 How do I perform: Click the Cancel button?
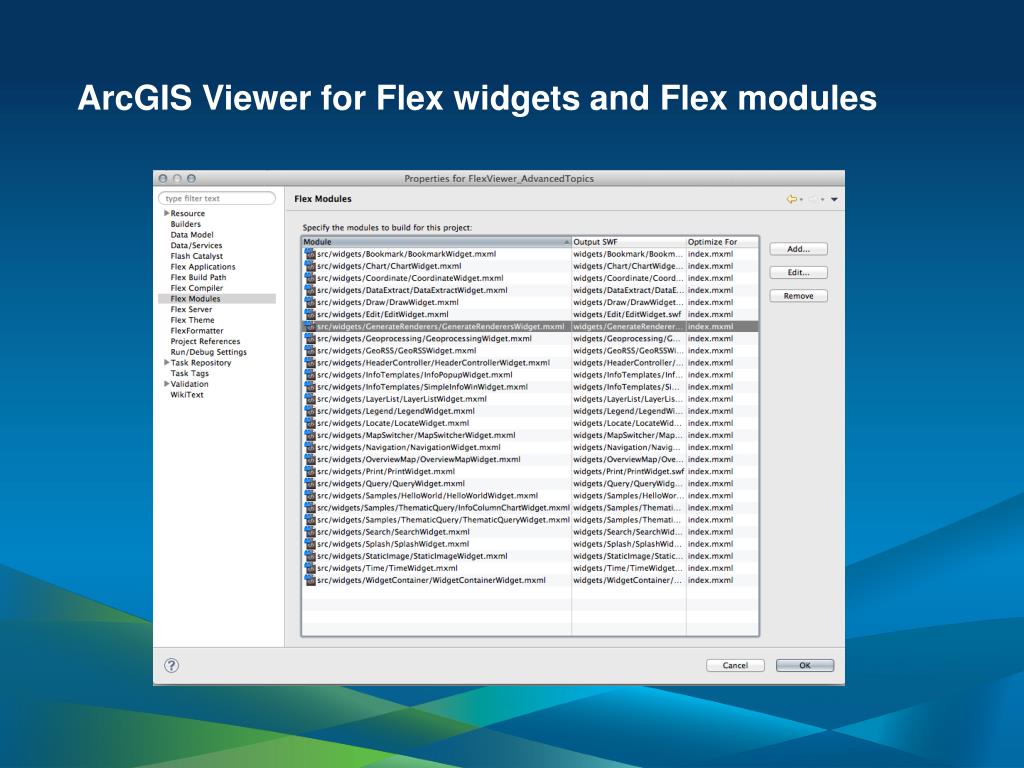pyautogui.click(x=735, y=665)
